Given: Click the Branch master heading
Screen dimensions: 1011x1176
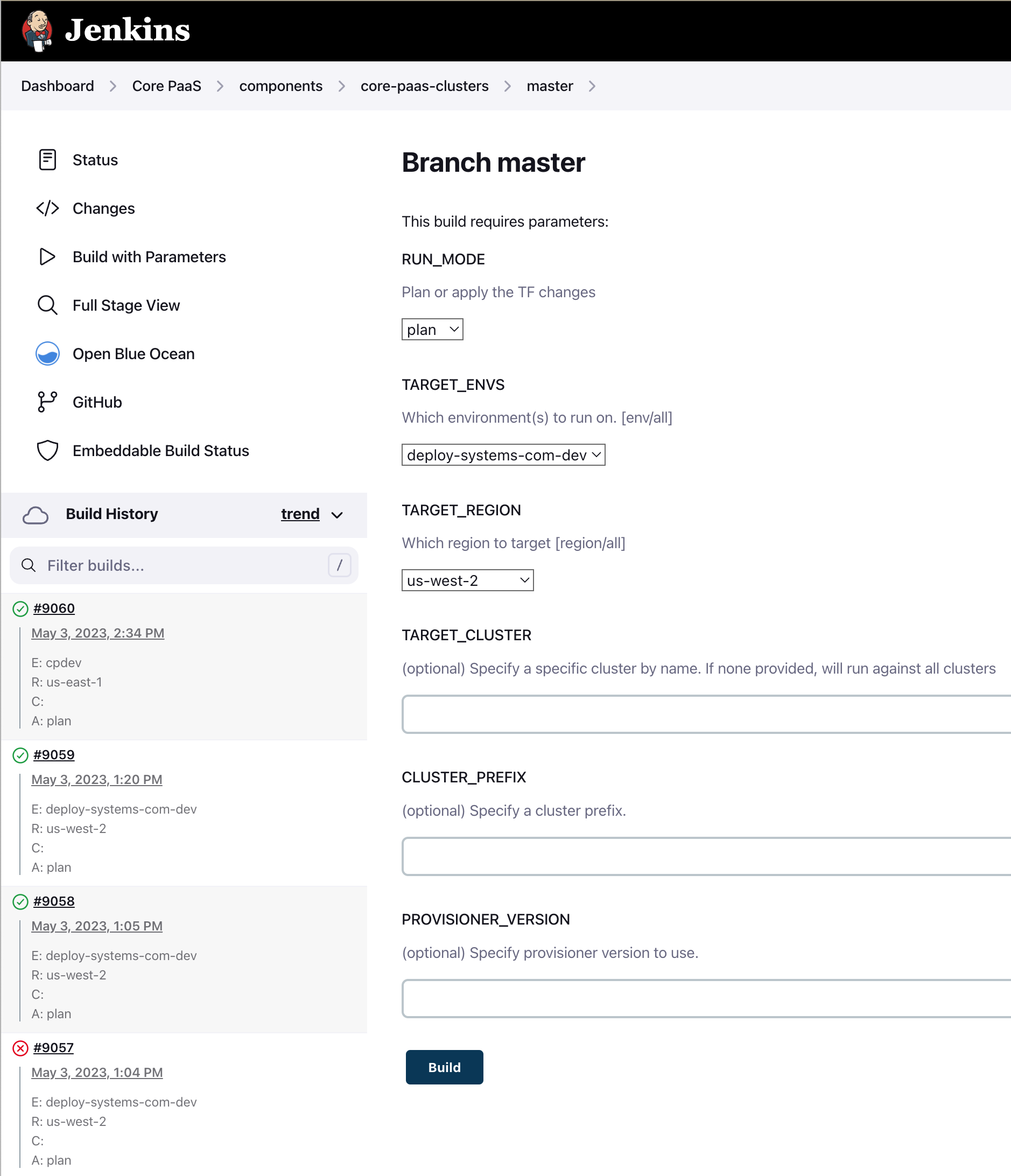Looking at the screenshot, I should pyautogui.click(x=493, y=162).
